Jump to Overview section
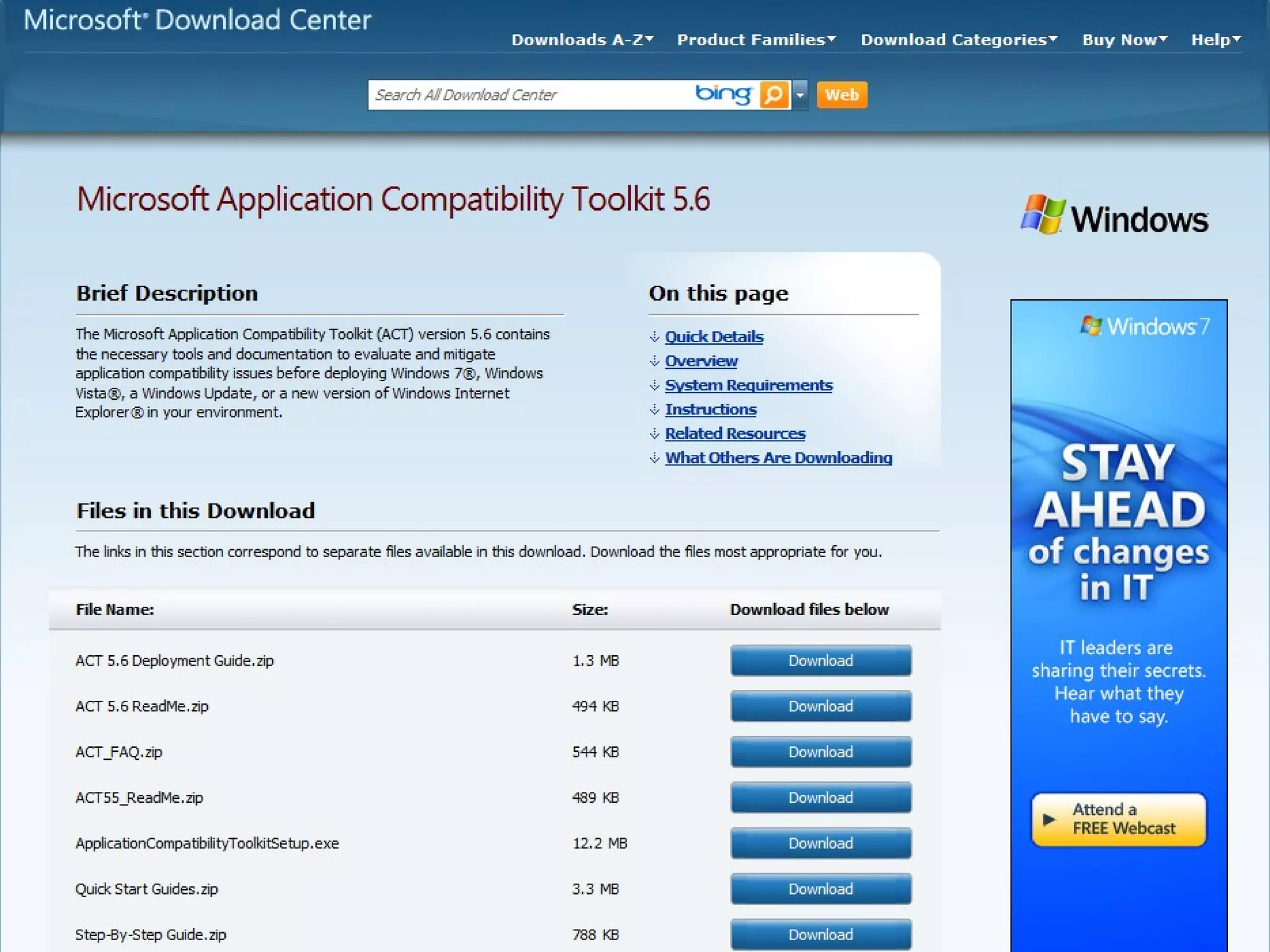This screenshot has width=1270, height=952. click(x=701, y=361)
